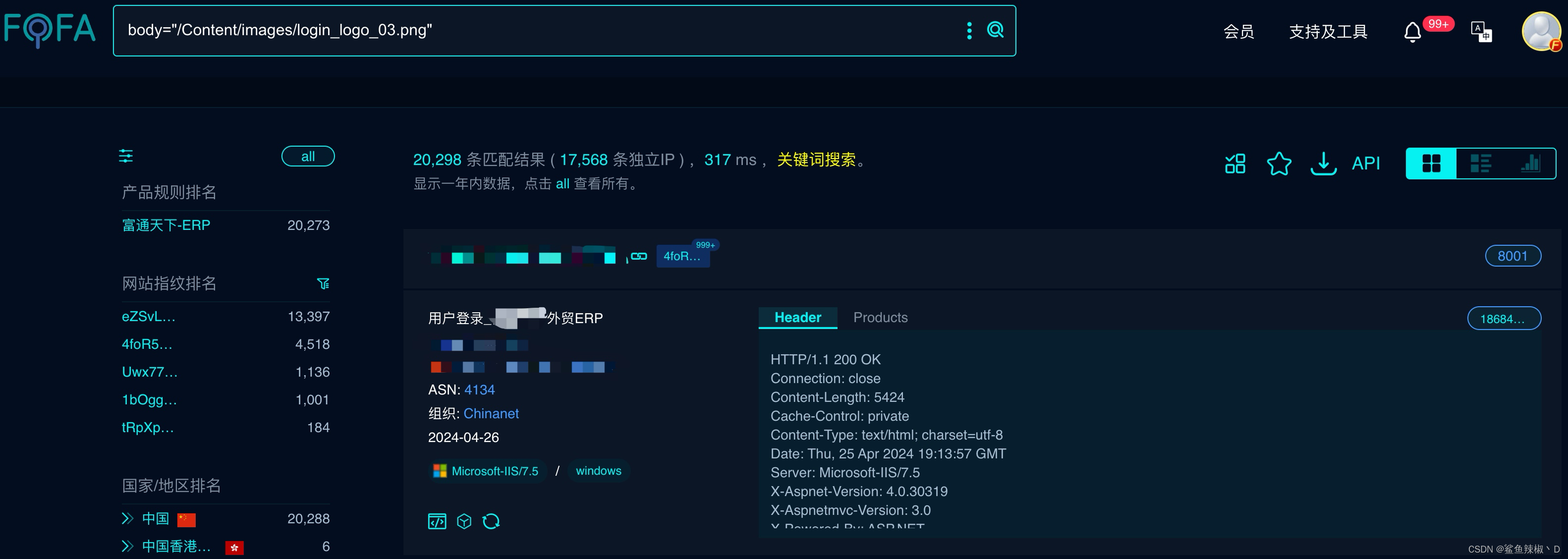
Task: Switch to the Products tab
Action: (x=880, y=317)
